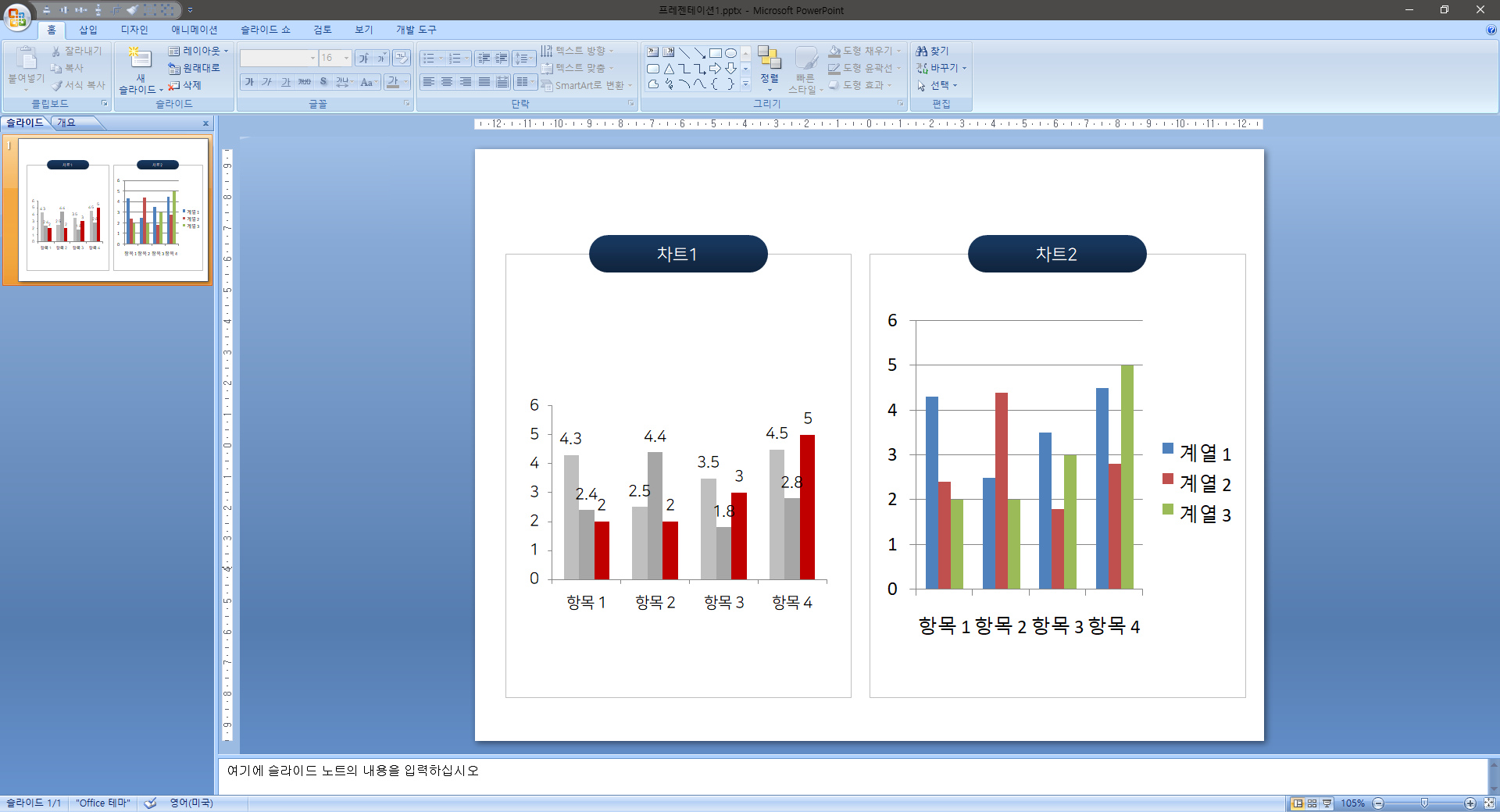Decrease list indent level
The image size is (1500, 812).
pyautogui.click(x=484, y=59)
